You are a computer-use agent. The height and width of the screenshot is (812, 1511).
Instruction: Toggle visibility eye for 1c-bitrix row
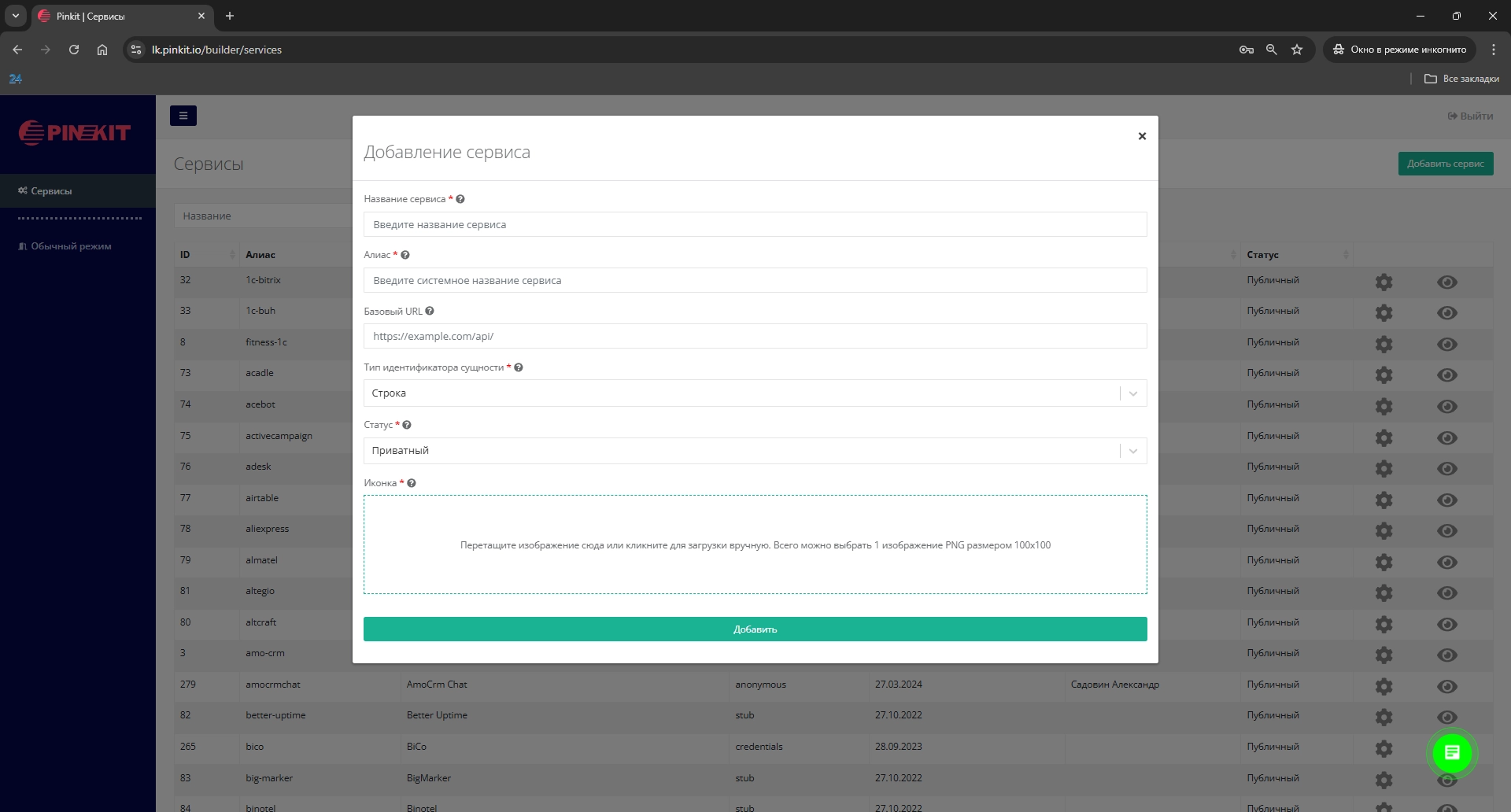pyautogui.click(x=1447, y=282)
